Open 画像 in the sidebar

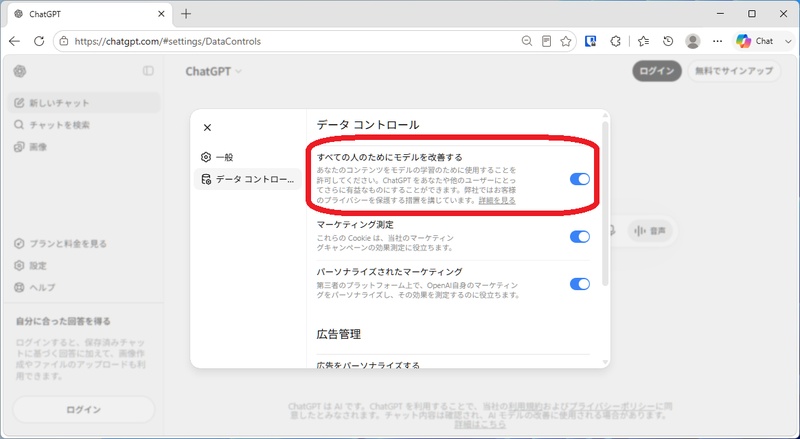coord(84,147)
